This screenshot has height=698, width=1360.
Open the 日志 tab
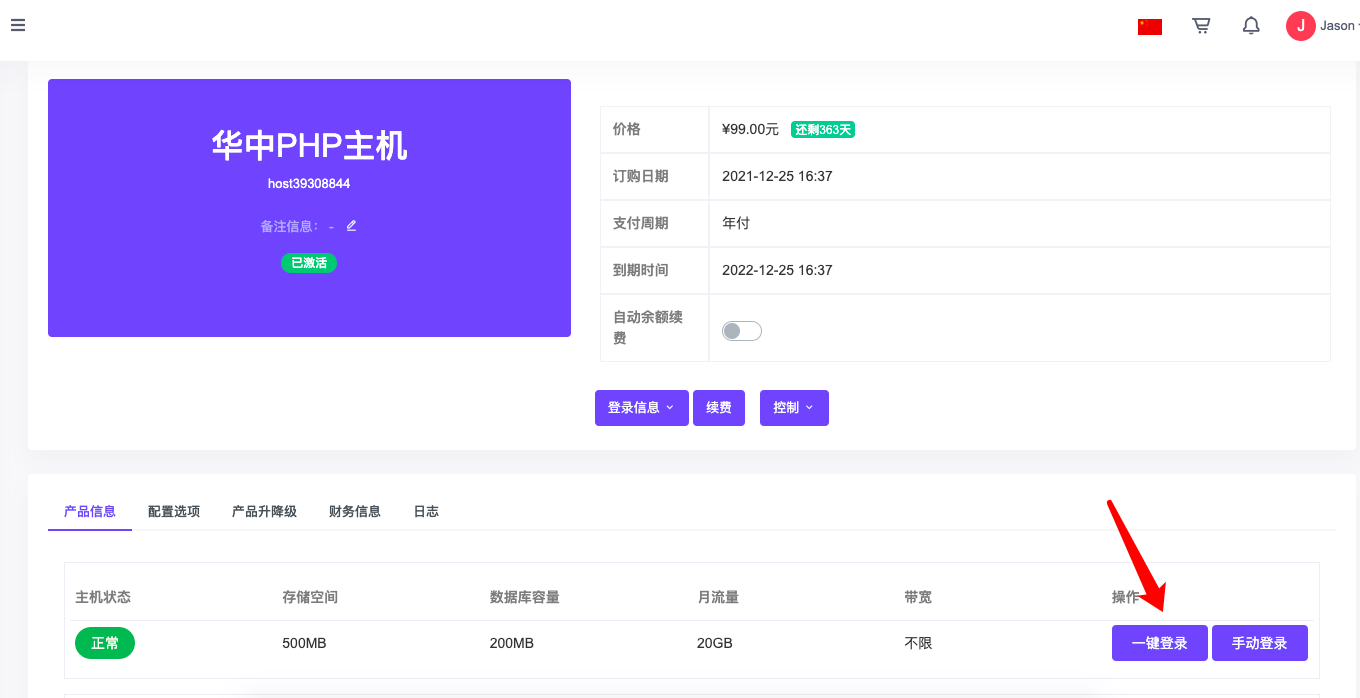point(426,511)
